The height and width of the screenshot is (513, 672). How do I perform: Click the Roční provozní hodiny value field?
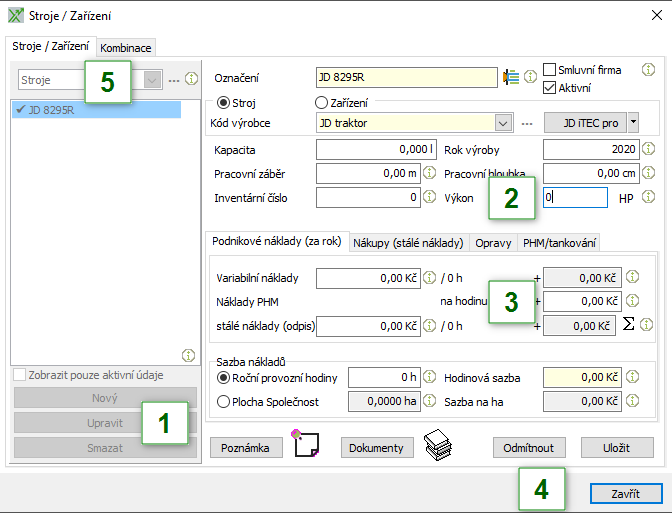point(384,378)
